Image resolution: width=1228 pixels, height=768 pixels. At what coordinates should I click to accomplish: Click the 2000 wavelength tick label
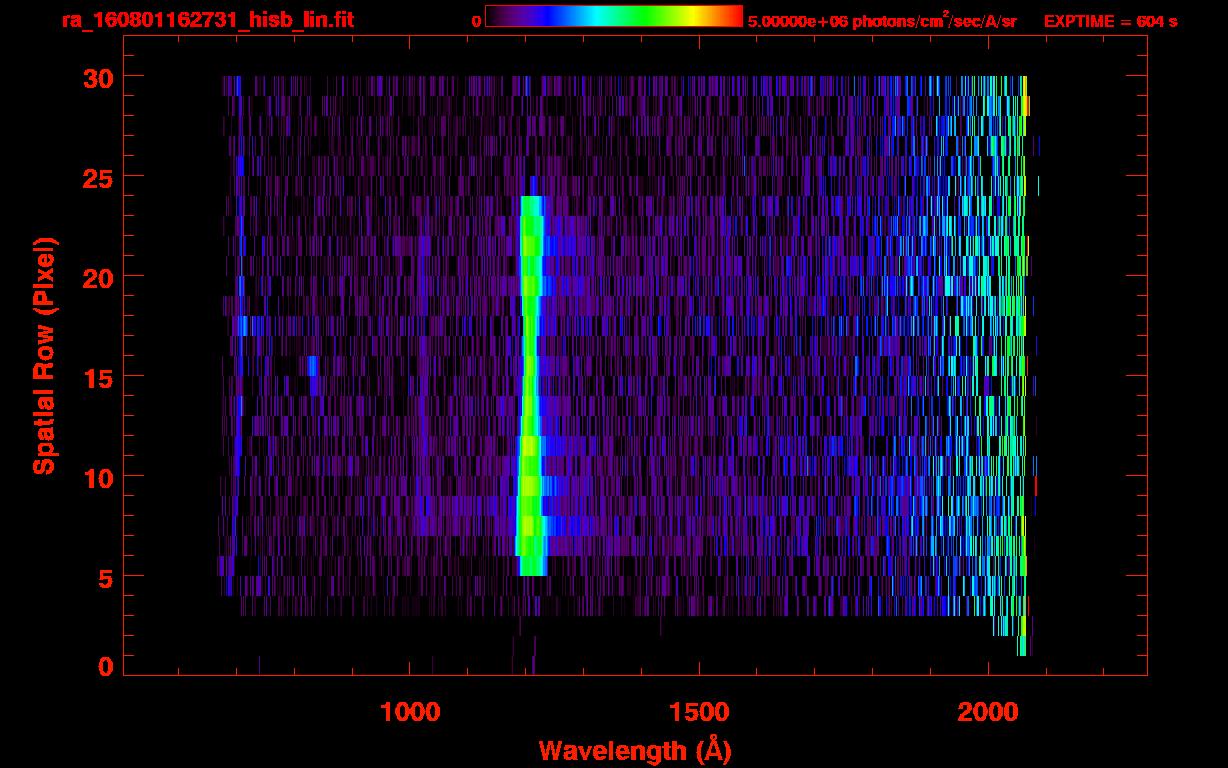pyautogui.click(x=989, y=712)
